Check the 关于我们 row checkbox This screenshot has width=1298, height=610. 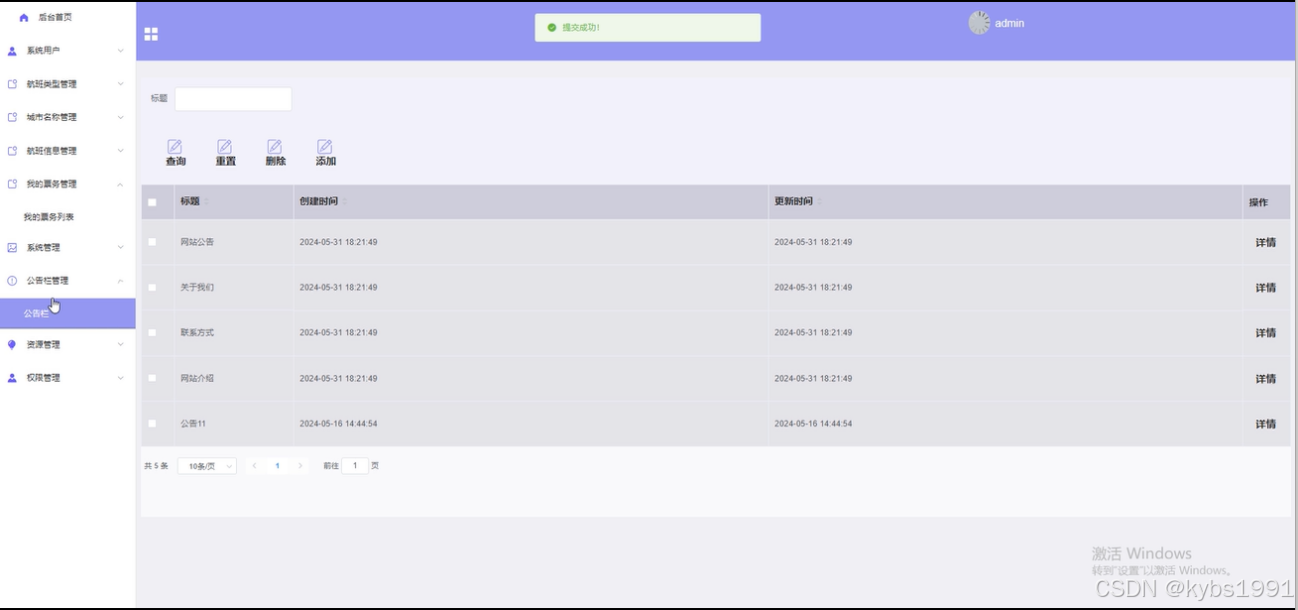pos(152,288)
